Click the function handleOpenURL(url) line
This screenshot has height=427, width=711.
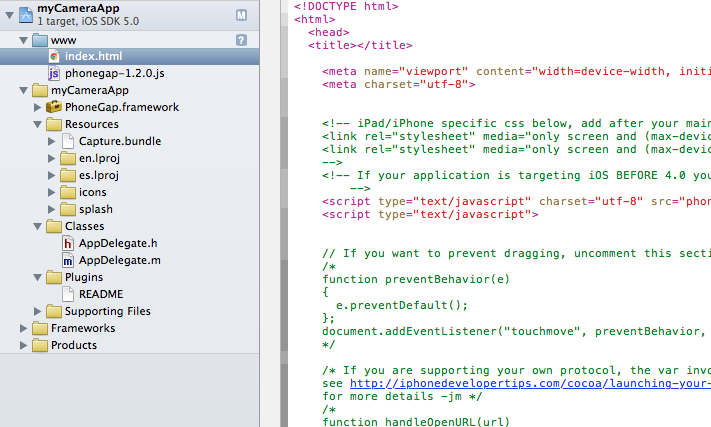click(x=416, y=422)
